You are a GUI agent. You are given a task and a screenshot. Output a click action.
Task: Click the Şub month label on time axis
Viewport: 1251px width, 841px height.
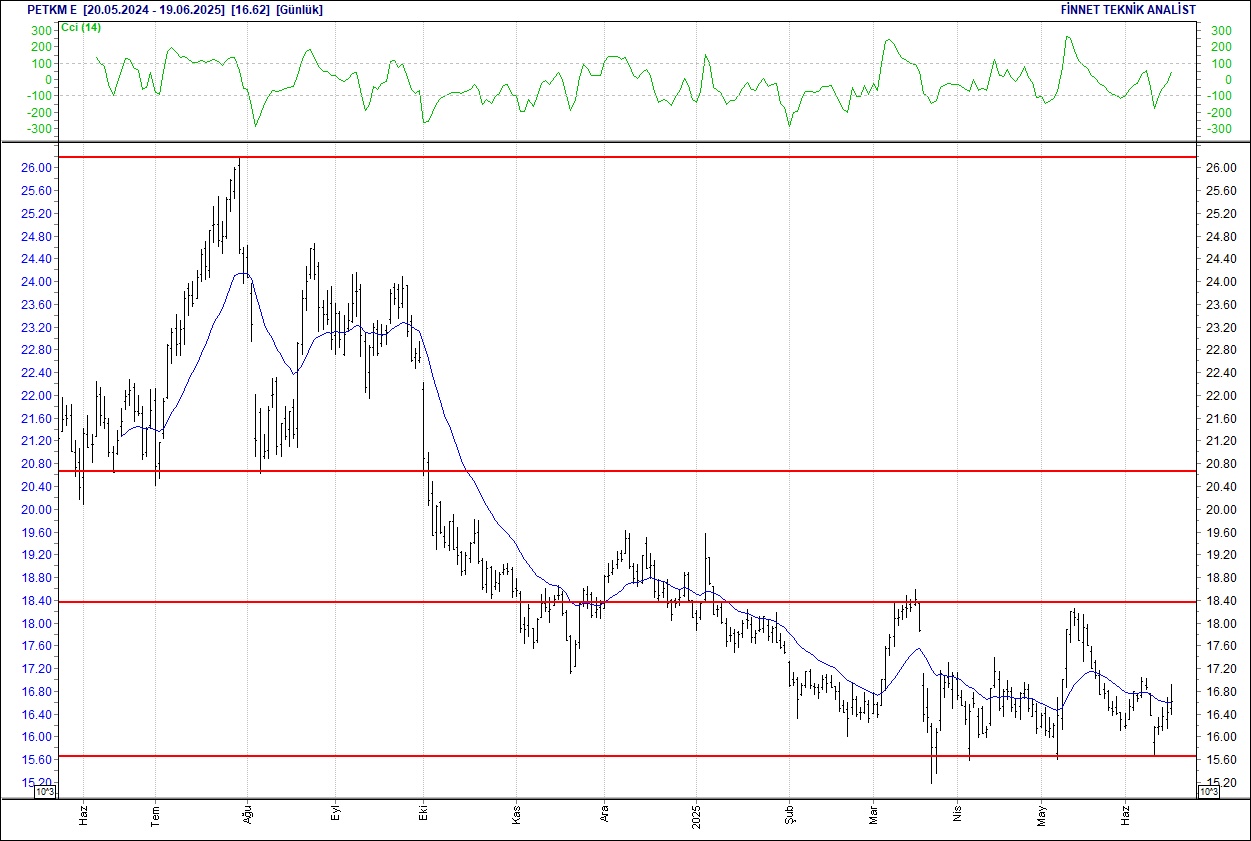click(789, 816)
